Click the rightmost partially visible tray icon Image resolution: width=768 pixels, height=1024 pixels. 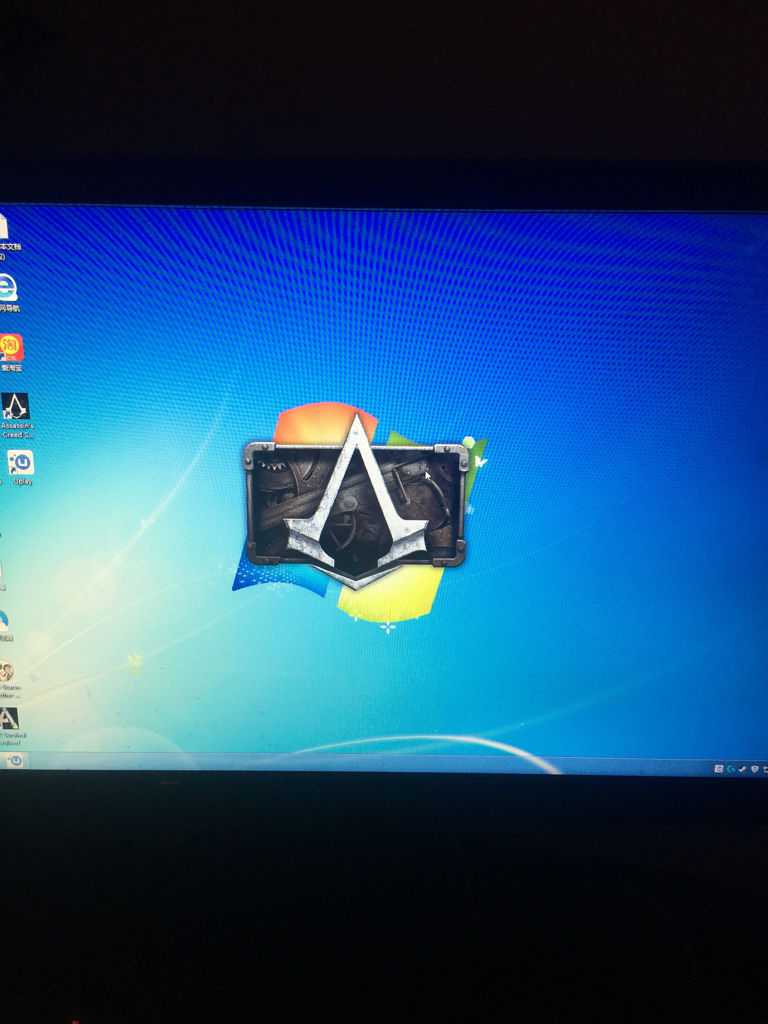765,770
